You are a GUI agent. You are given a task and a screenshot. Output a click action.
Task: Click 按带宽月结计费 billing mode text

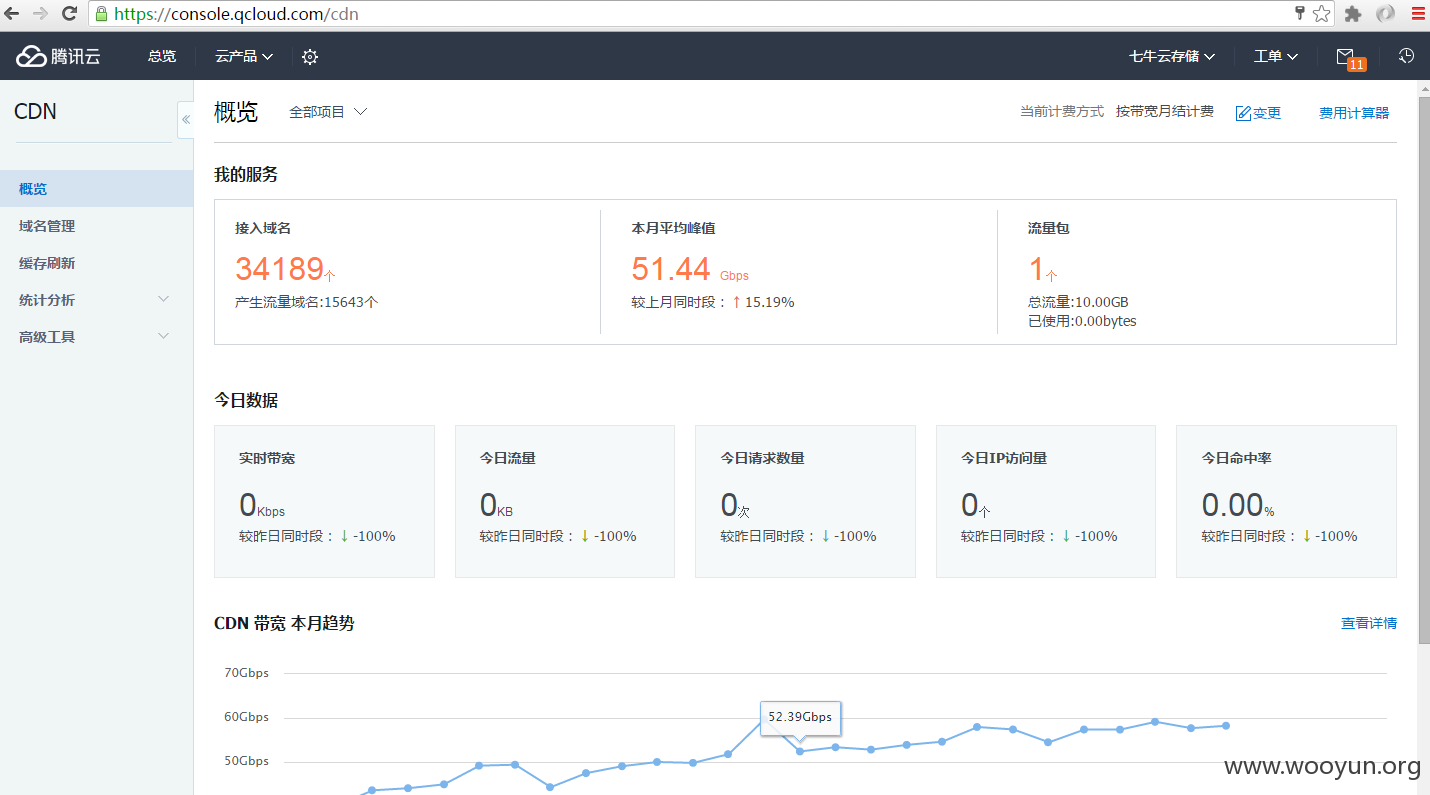click(x=1165, y=112)
